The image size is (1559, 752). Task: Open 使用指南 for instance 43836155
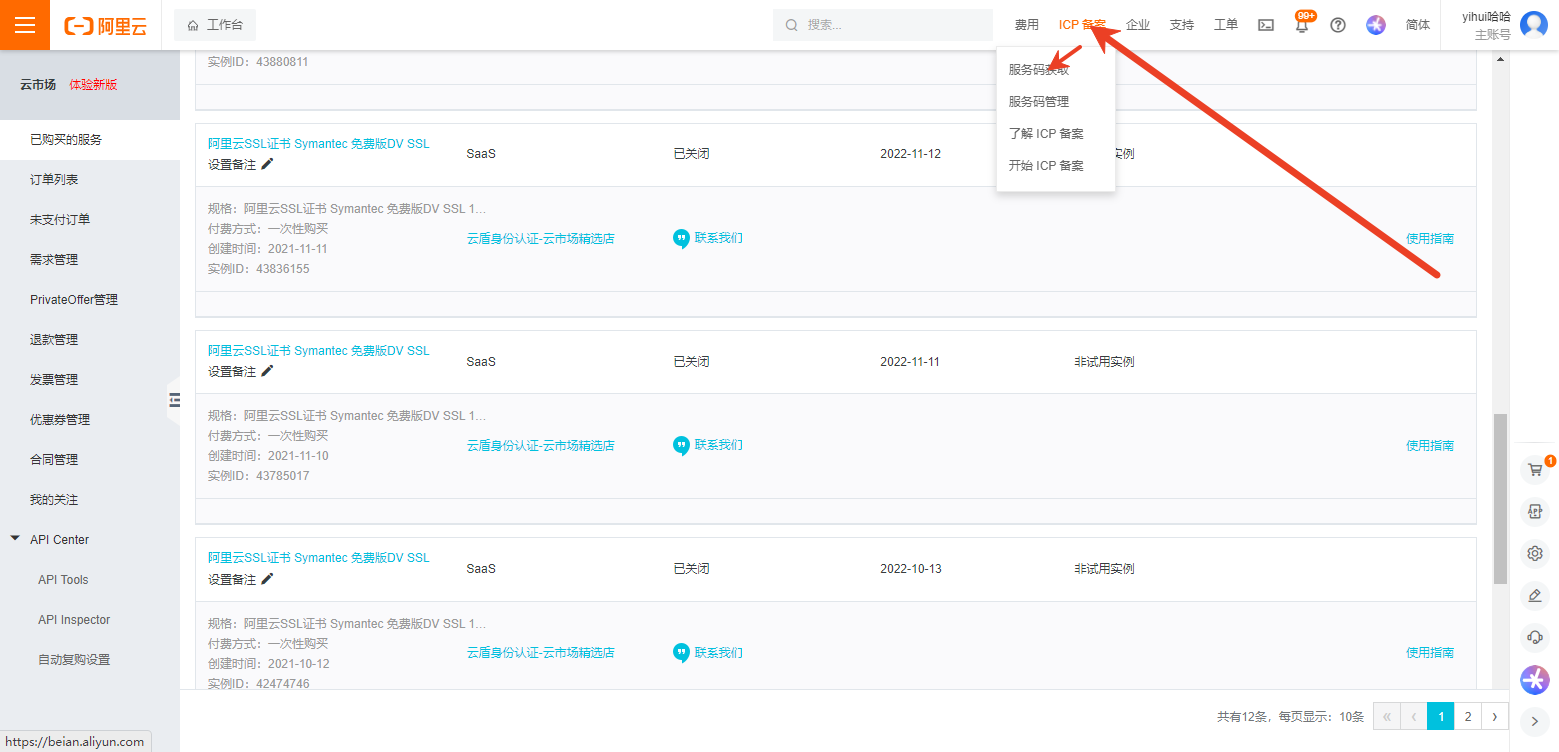click(x=1430, y=238)
